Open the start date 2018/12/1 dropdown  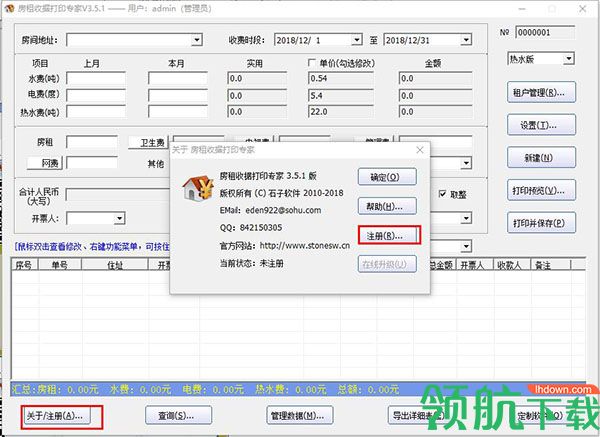(x=357, y=40)
